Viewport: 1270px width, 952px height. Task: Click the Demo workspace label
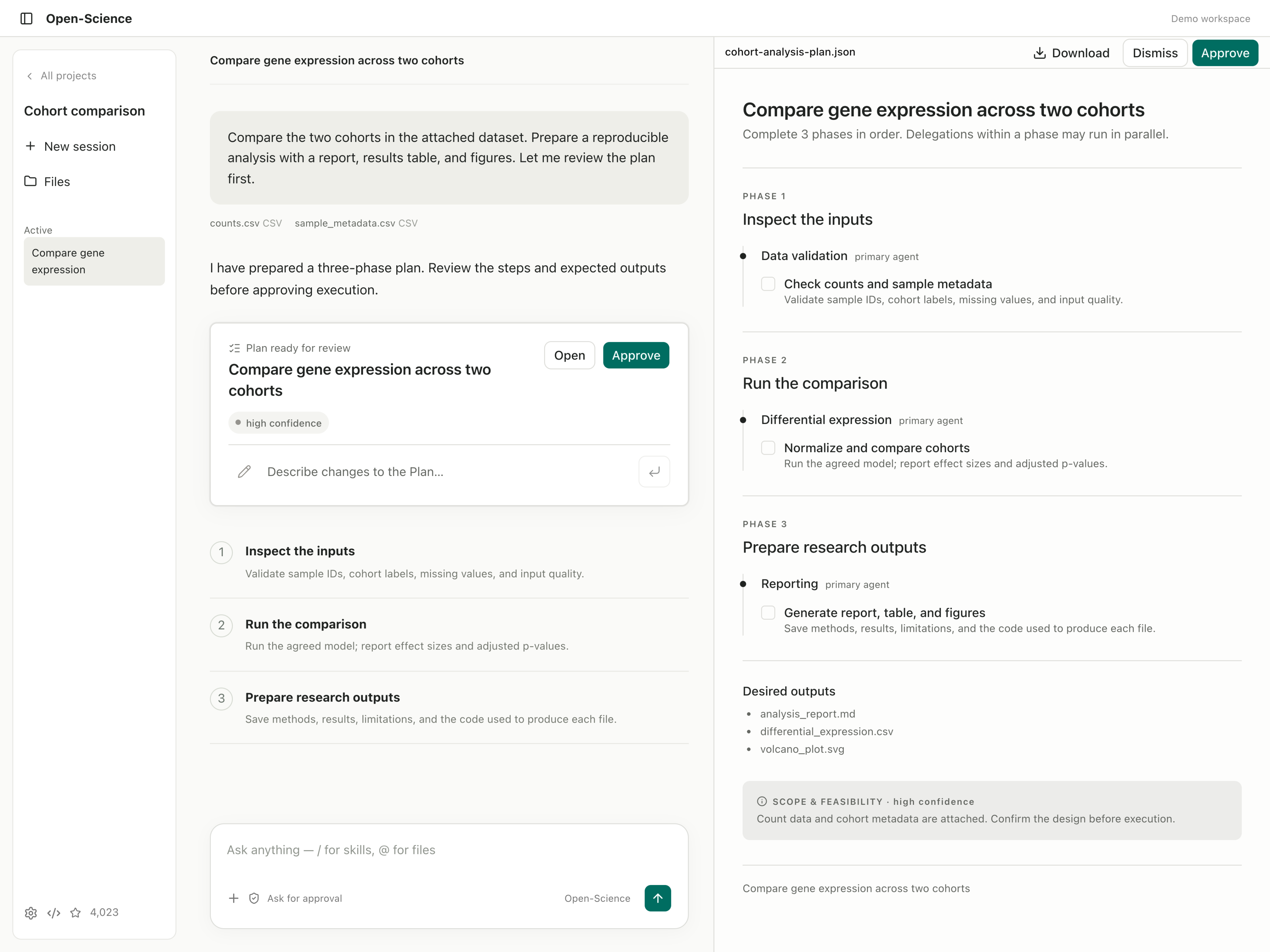[x=1210, y=19]
